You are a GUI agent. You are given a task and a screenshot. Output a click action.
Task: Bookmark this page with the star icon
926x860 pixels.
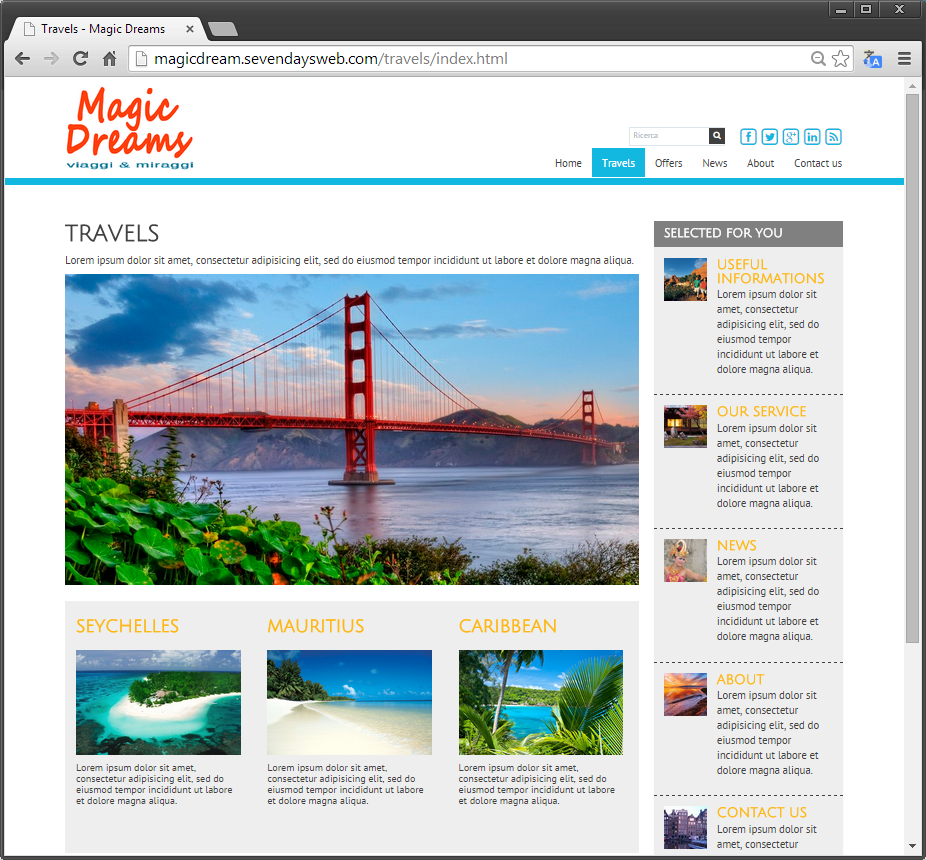point(840,58)
